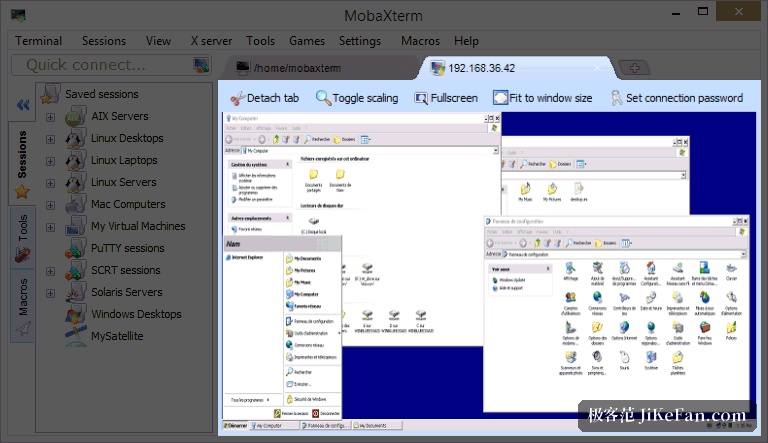Expand AIX Servers tree node
The width and height of the screenshot is (768, 443).
[50, 117]
